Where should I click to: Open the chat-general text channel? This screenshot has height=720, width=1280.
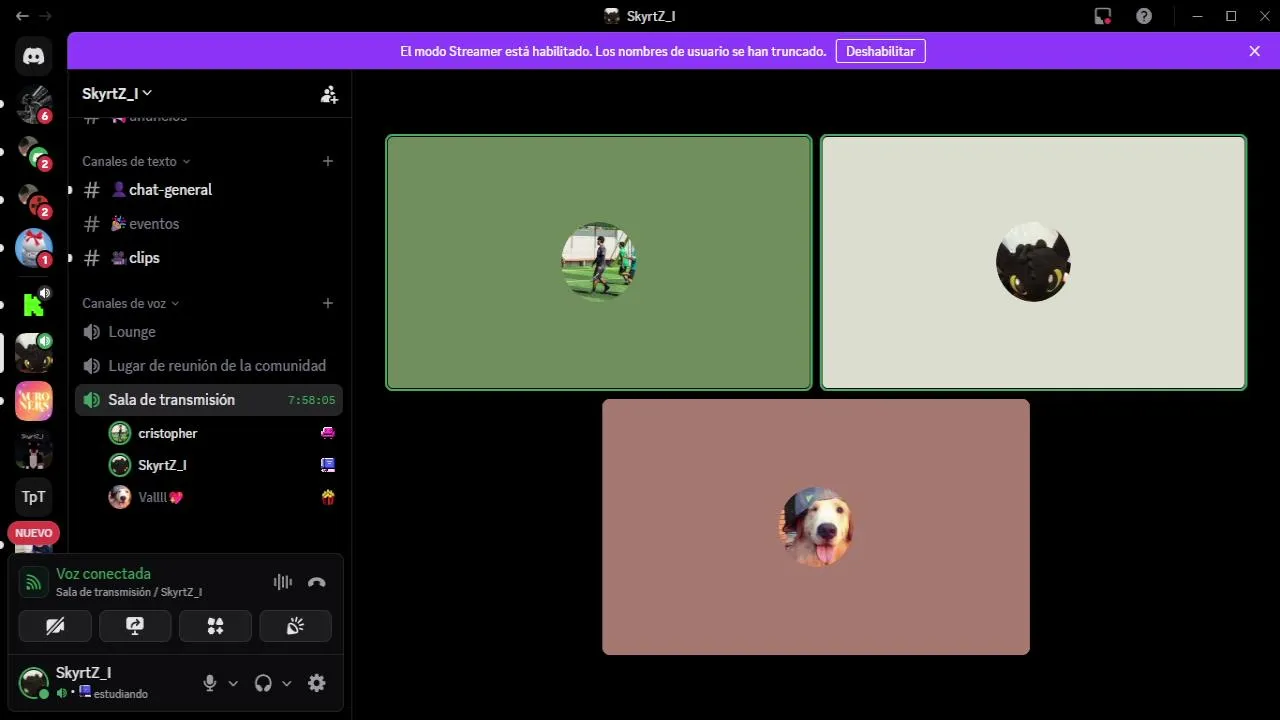(x=209, y=190)
